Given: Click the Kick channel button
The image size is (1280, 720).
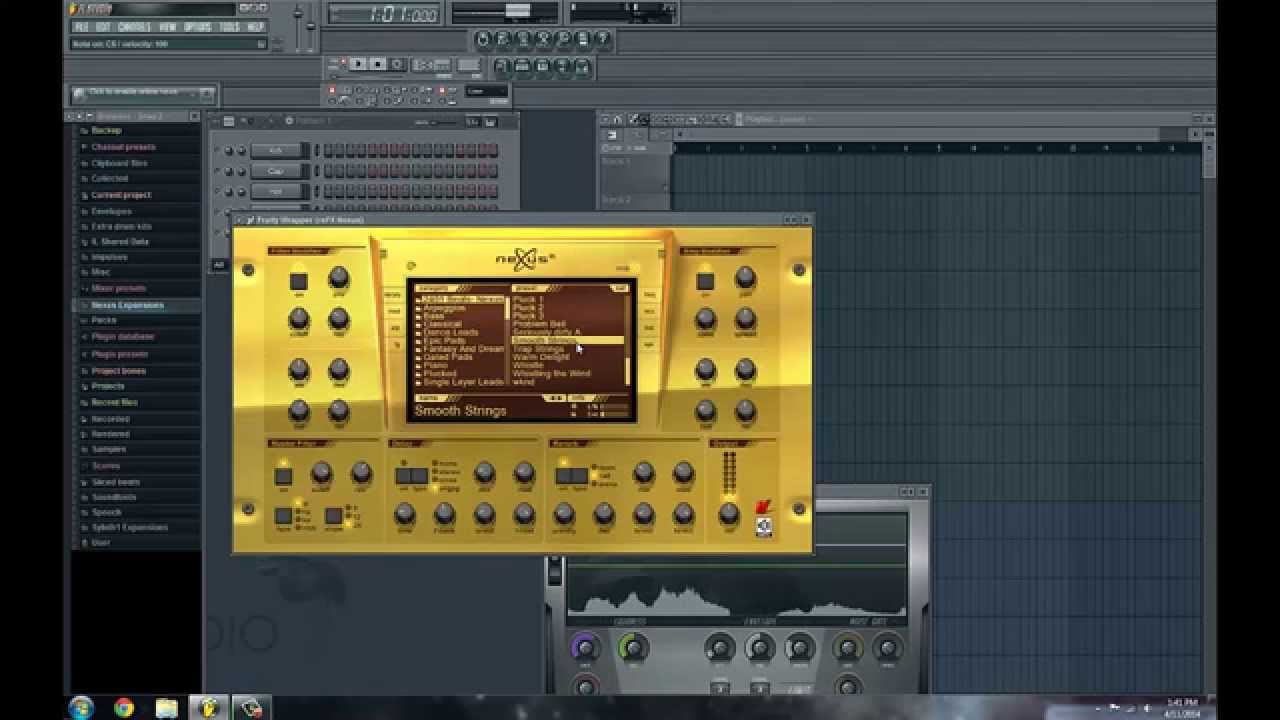Looking at the screenshot, I should click(276, 151).
